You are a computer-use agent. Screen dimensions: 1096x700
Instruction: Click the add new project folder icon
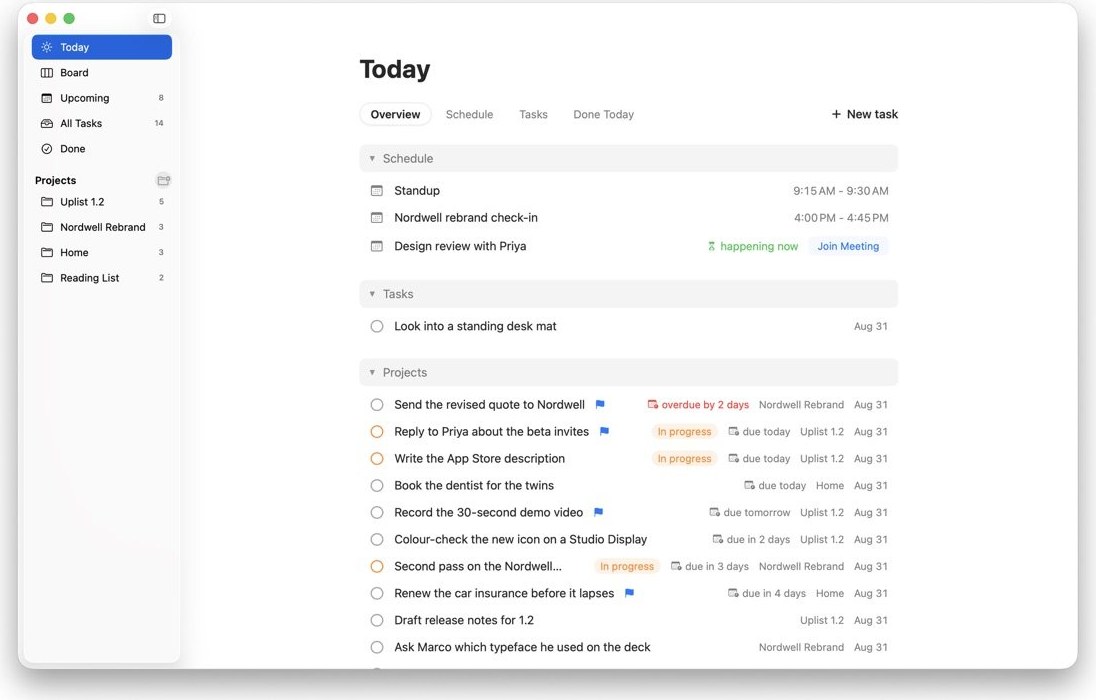coord(164,180)
